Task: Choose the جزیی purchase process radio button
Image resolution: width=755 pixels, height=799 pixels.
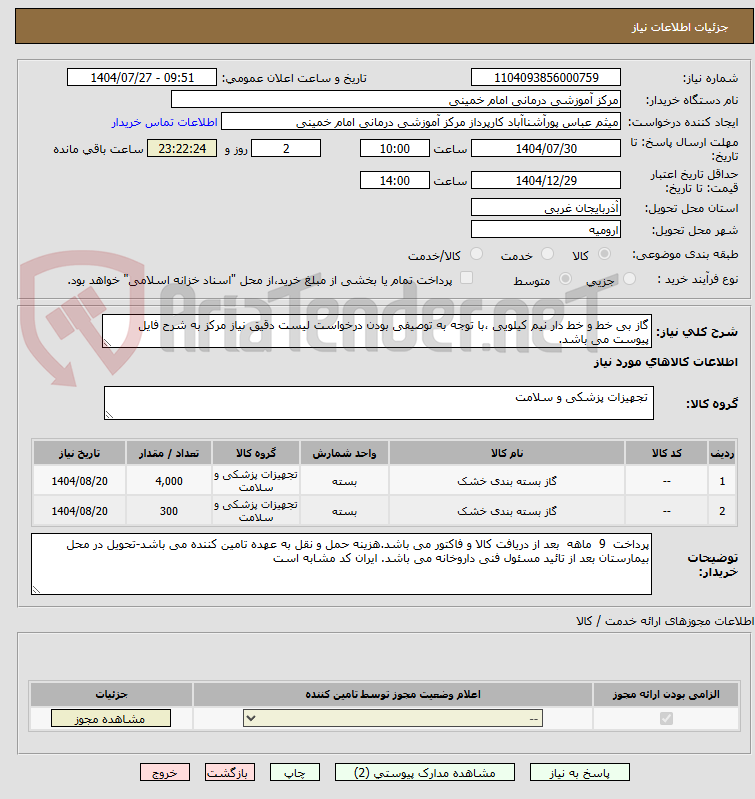Action: click(x=629, y=279)
